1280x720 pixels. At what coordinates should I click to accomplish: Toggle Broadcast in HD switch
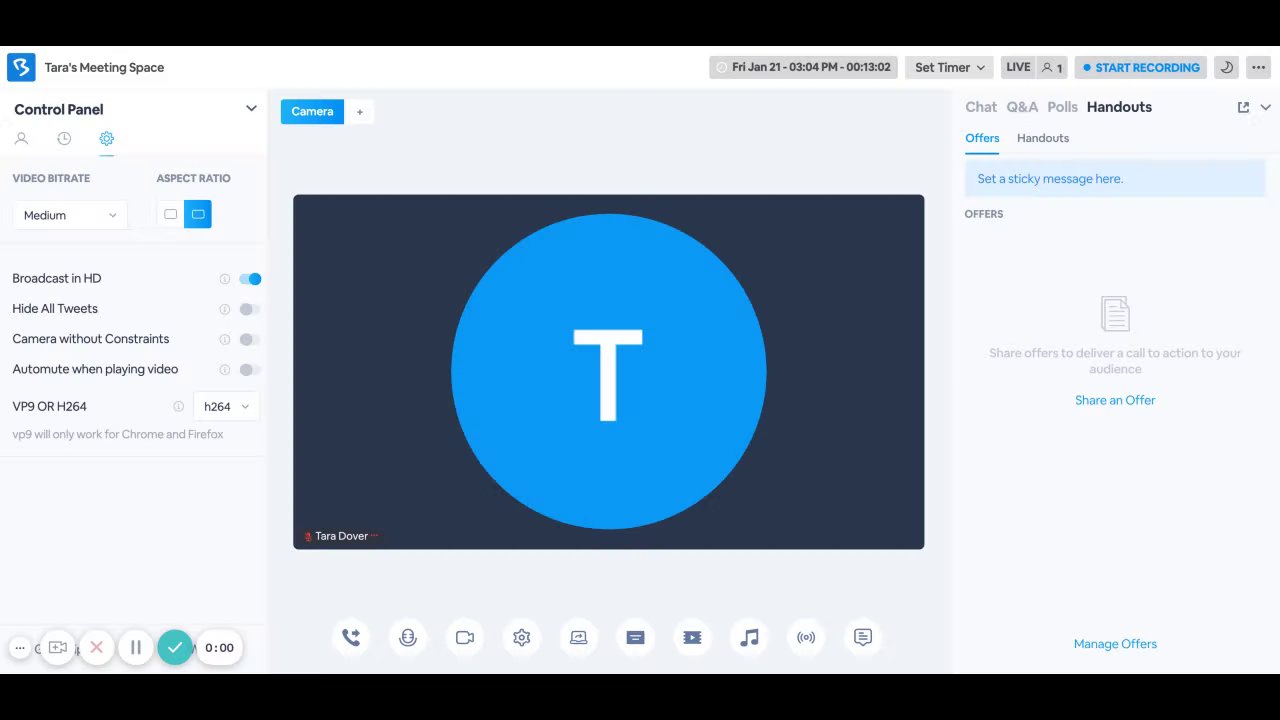[x=250, y=279]
